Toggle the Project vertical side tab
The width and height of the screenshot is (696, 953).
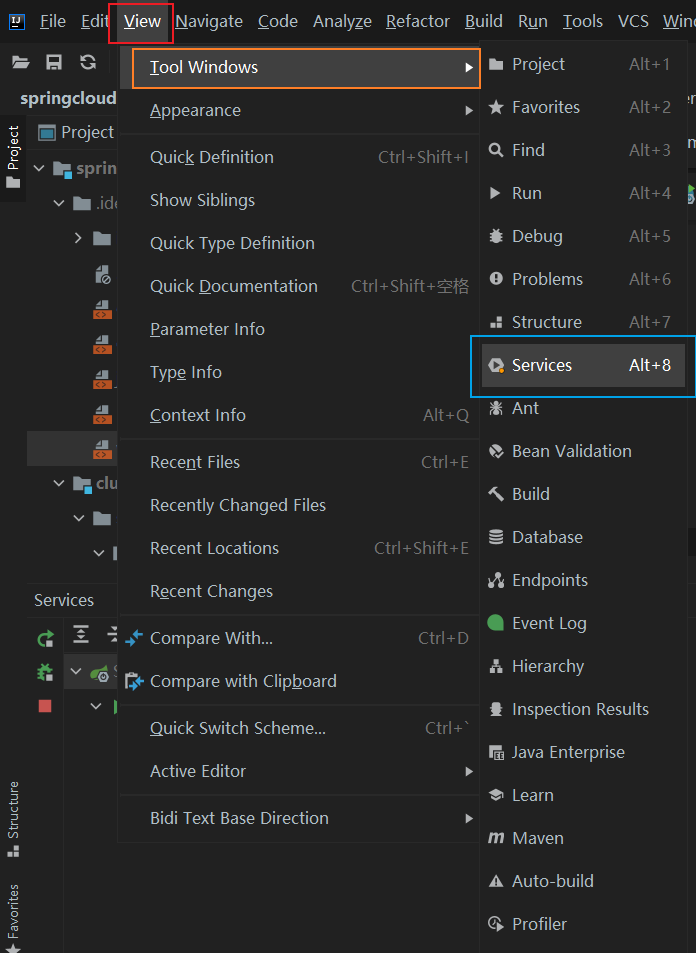(x=13, y=157)
